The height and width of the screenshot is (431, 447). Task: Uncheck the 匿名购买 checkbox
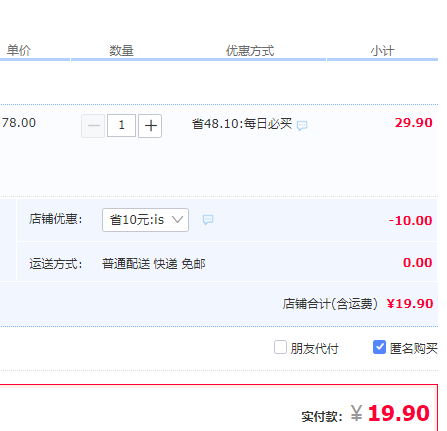pyautogui.click(x=379, y=347)
